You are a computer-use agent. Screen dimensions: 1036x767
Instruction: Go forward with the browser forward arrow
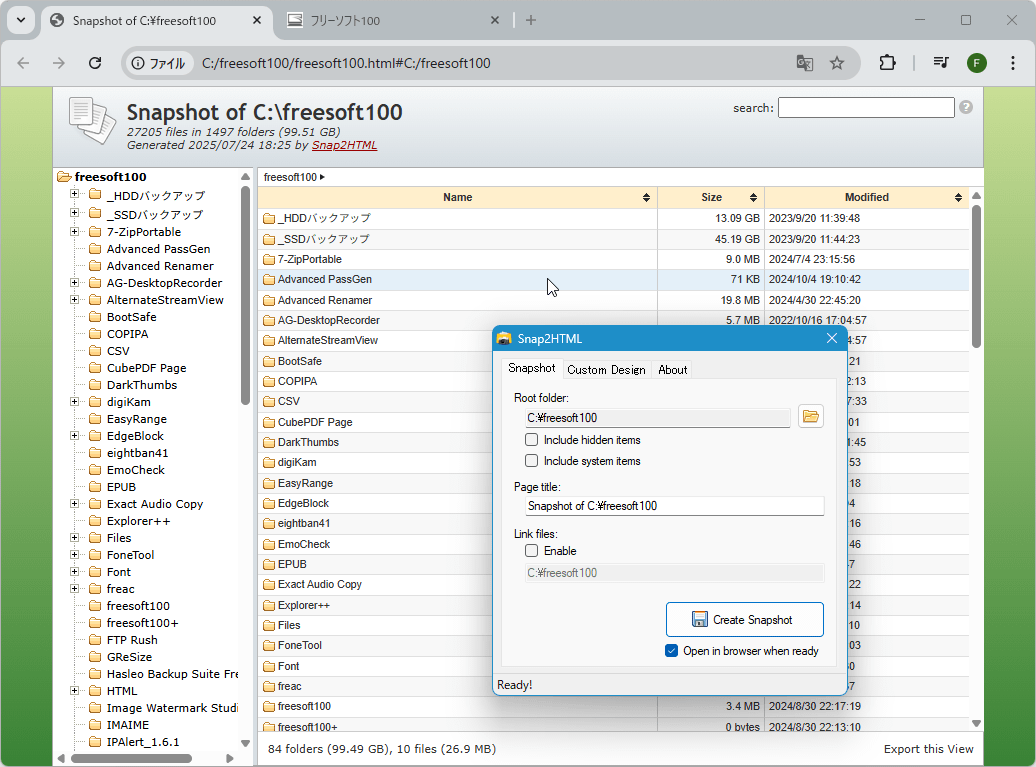click(x=59, y=63)
